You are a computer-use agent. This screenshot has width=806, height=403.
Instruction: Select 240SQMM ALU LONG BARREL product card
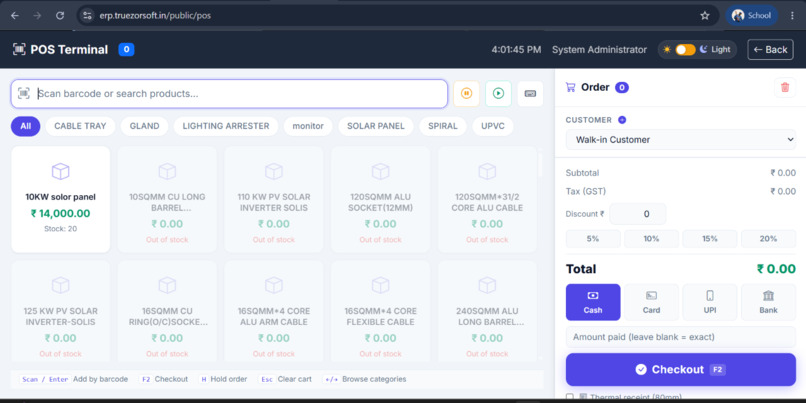tap(487, 311)
